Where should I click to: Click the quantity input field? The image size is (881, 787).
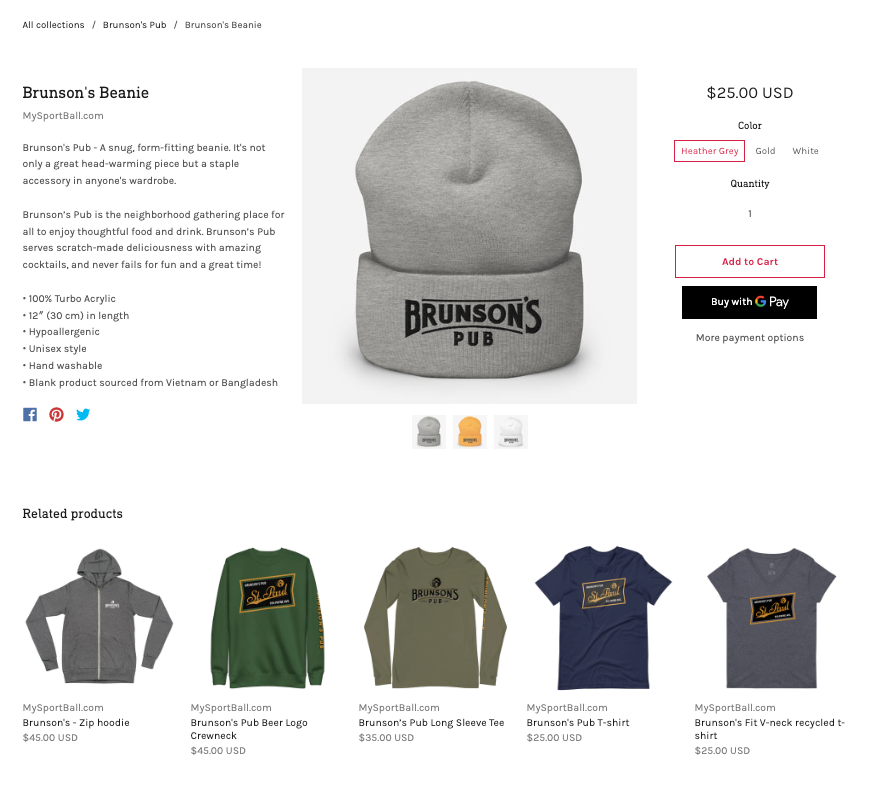point(750,213)
